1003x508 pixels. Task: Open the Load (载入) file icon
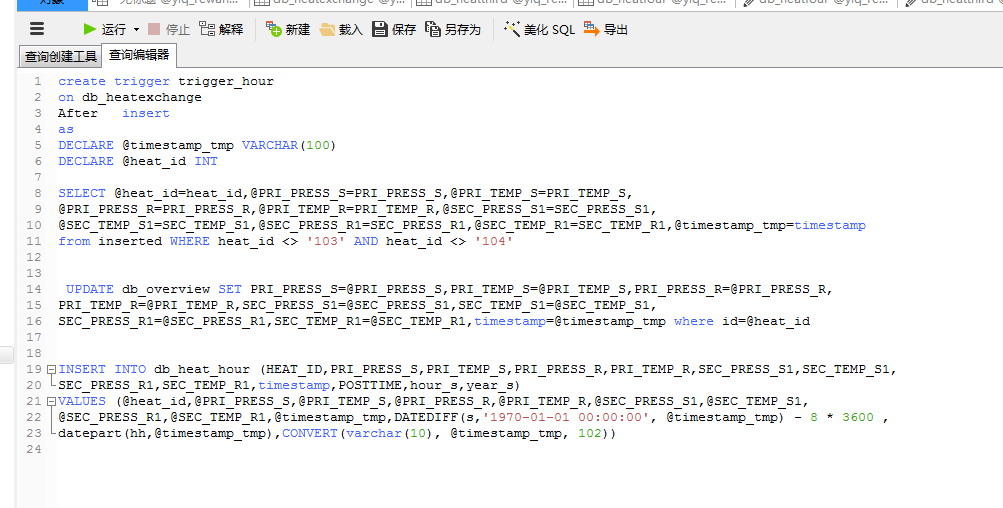click(x=341, y=29)
